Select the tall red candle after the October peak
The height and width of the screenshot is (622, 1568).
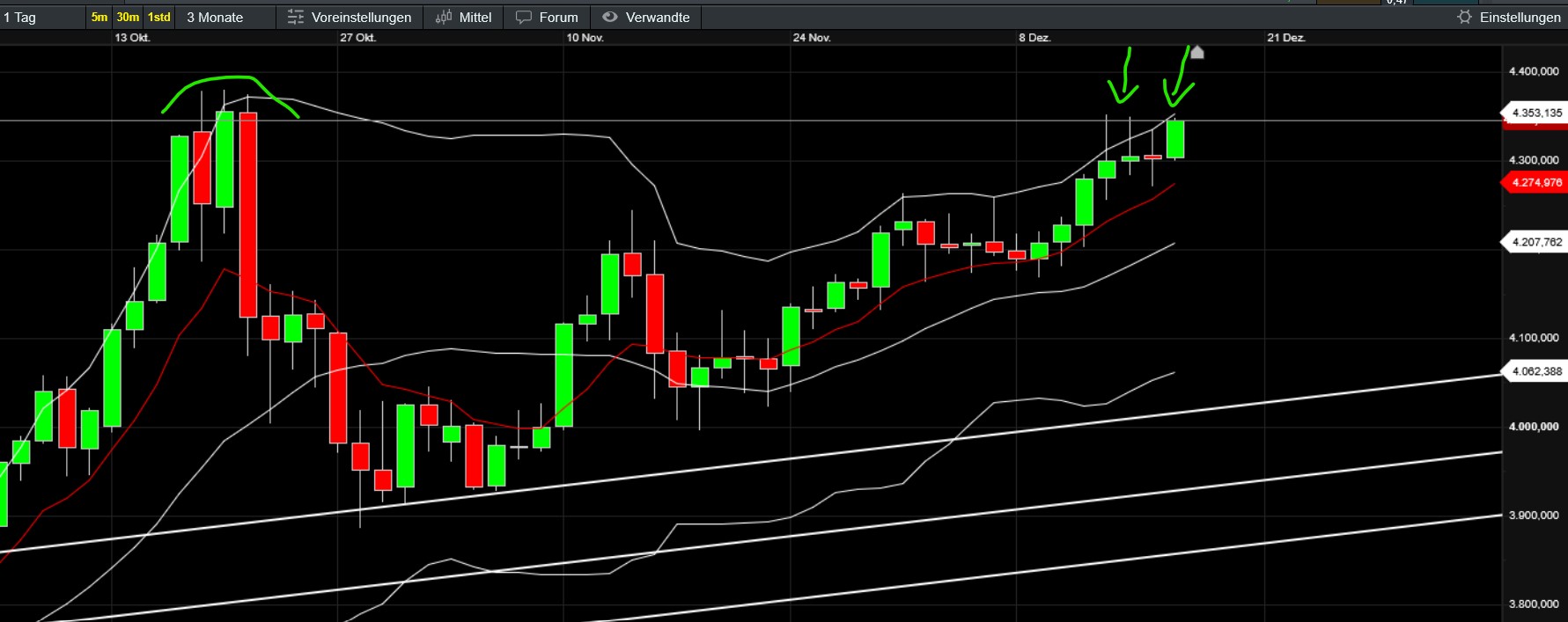tap(248, 215)
